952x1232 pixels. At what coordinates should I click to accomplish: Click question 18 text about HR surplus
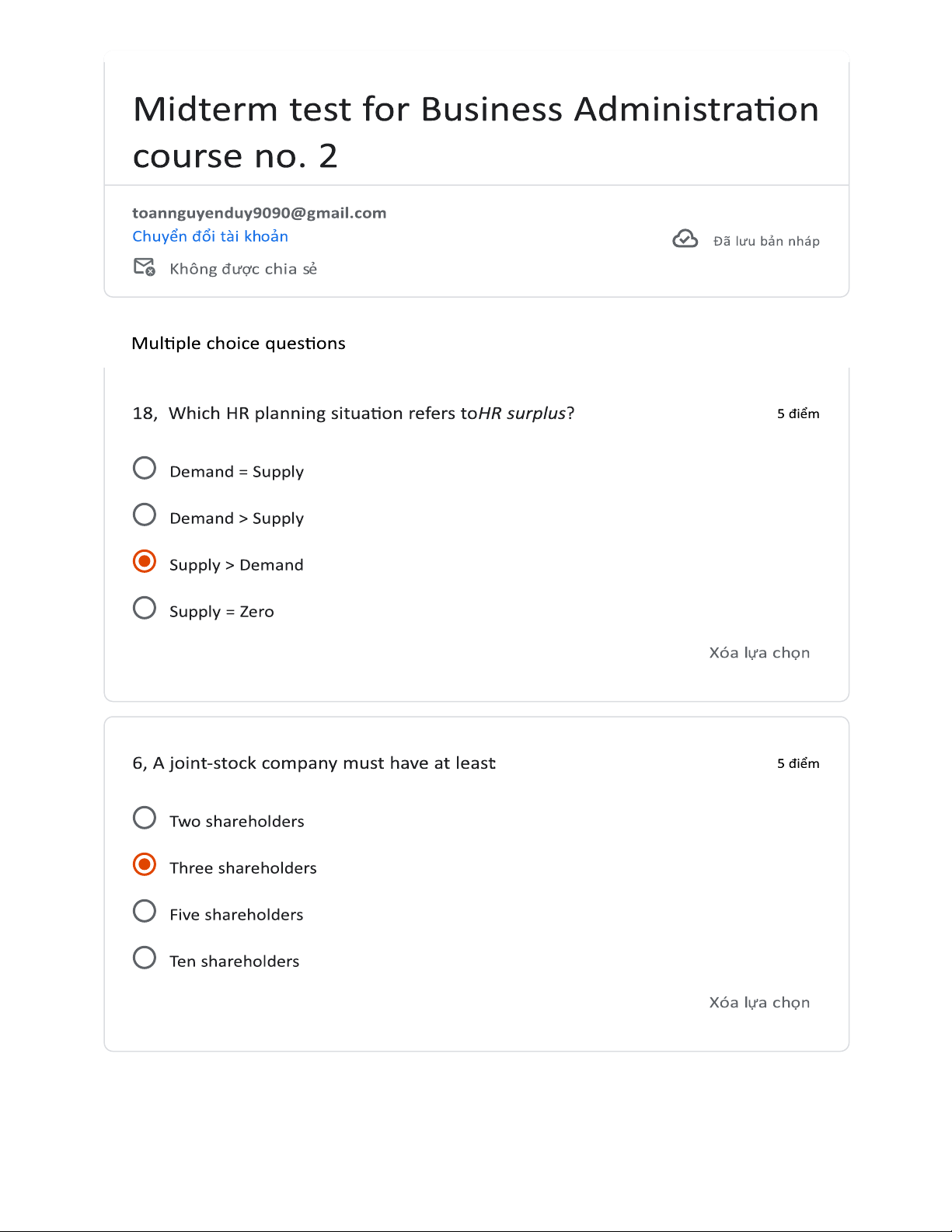354,414
